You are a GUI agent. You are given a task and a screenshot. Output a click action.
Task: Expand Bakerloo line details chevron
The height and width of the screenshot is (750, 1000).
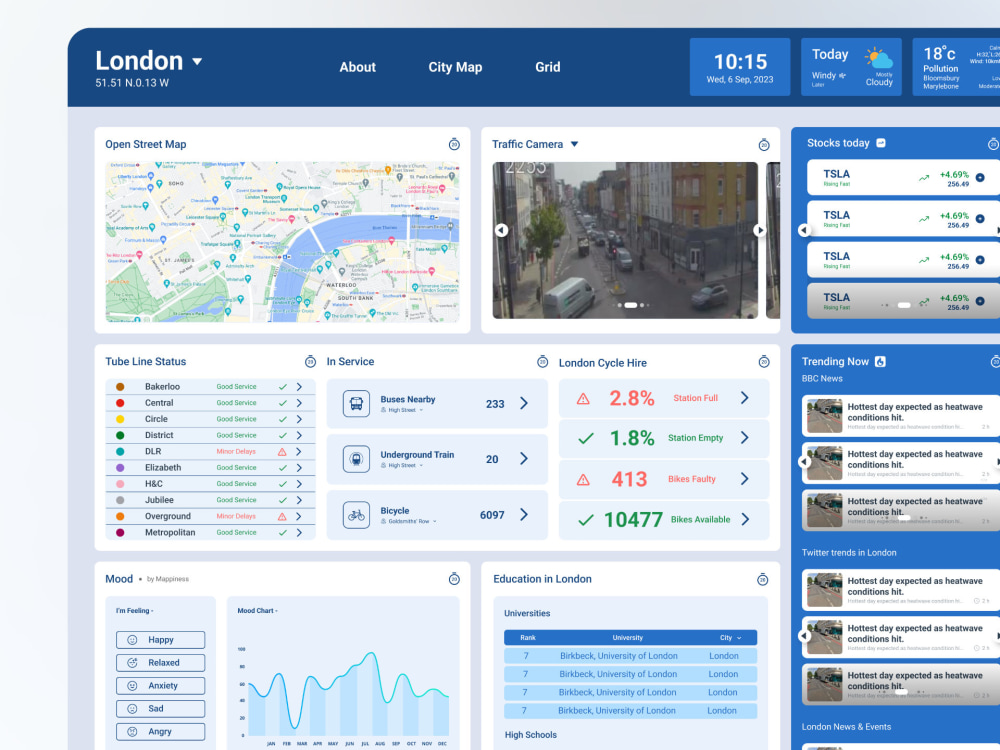pos(298,386)
